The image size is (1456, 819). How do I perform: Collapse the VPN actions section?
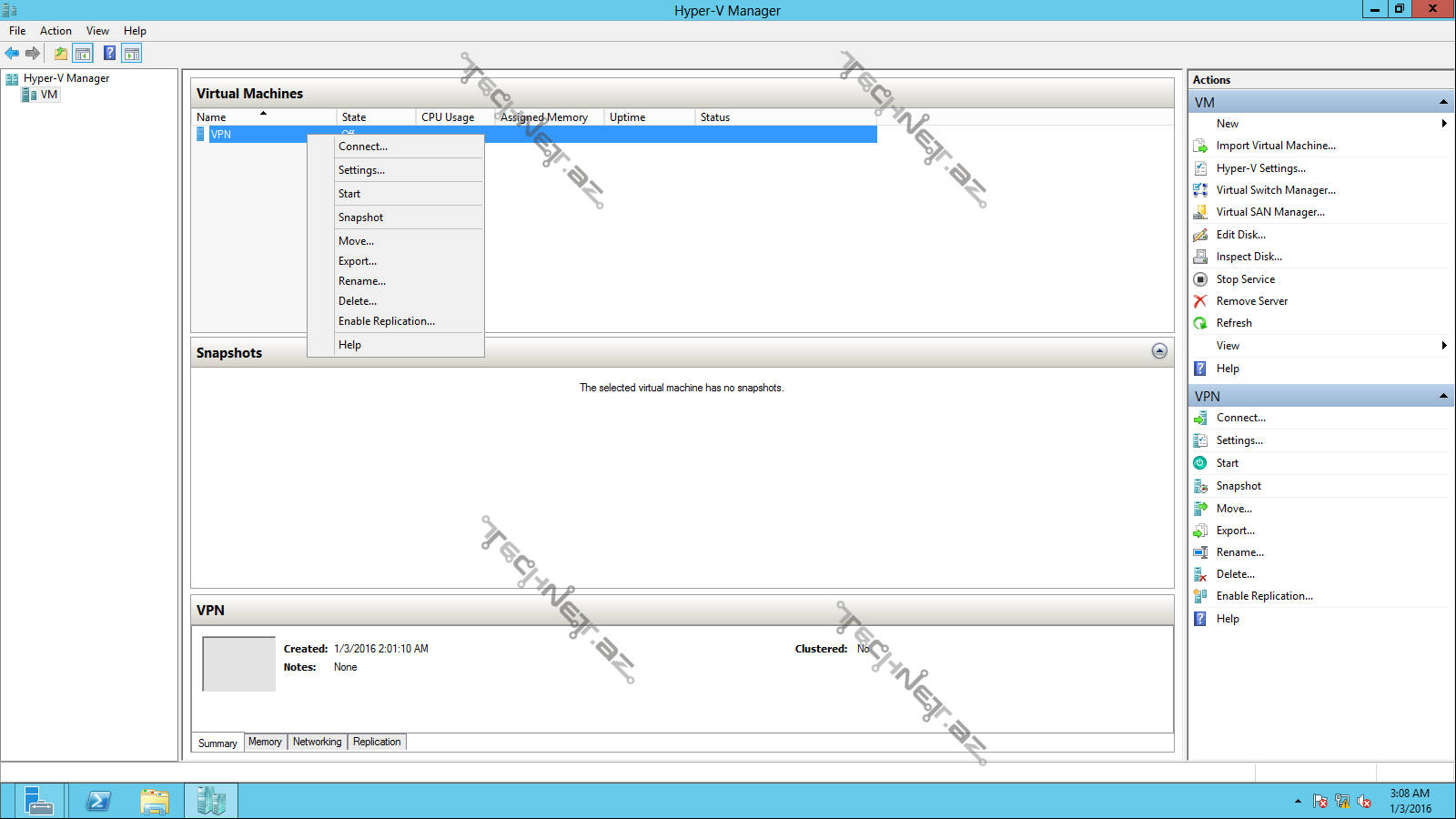tap(1443, 396)
